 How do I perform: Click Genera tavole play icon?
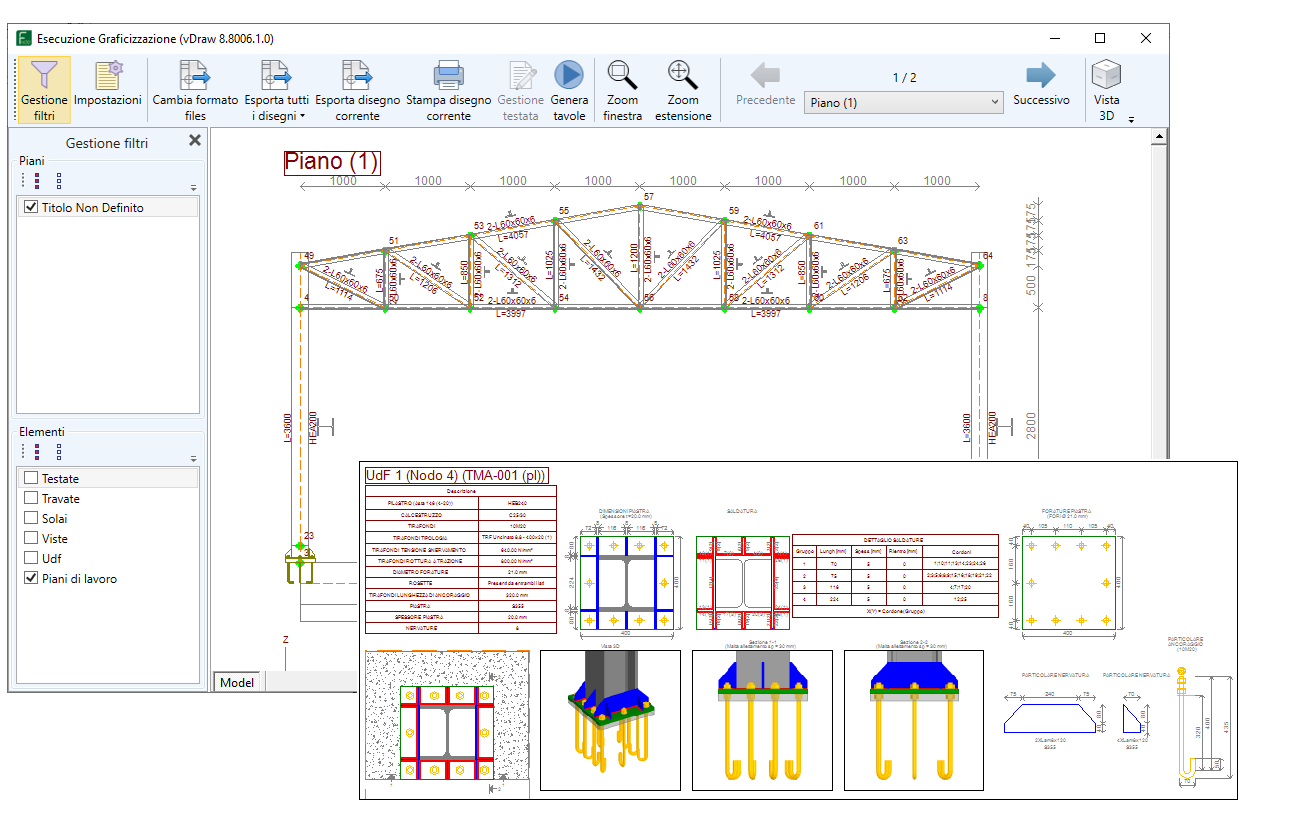click(x=569, y=75)
